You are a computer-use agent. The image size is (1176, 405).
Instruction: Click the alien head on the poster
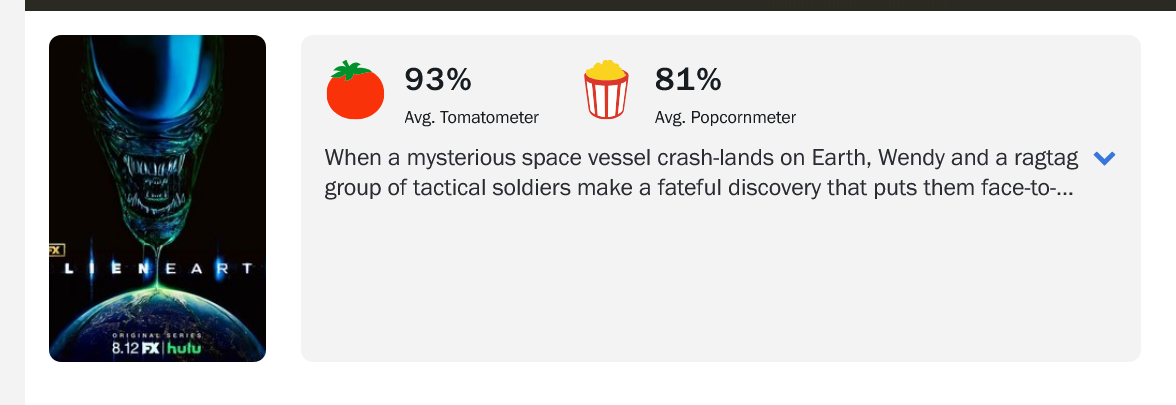click(x=157, y=150)
